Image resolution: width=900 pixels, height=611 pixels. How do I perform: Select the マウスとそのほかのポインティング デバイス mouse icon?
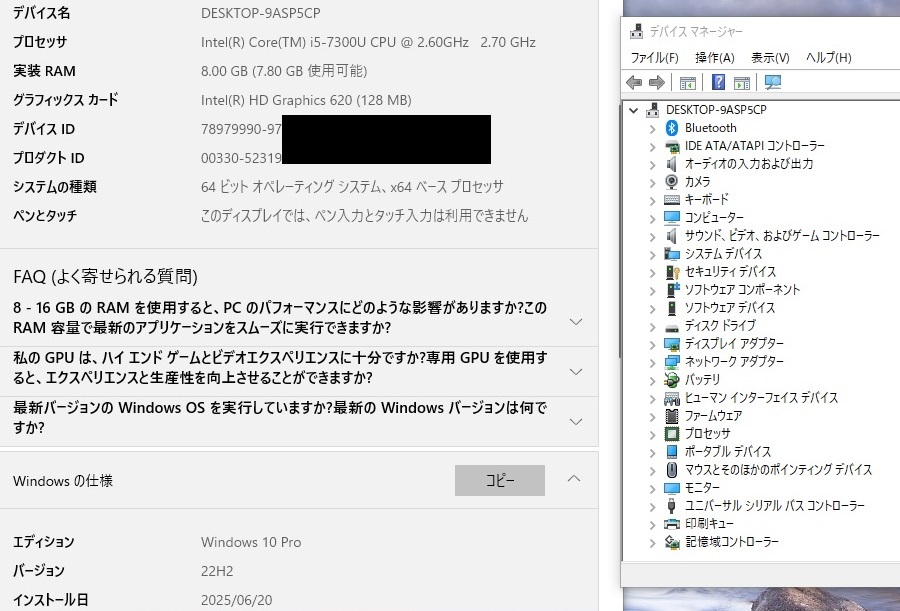pyautogui.click(x=672, y=470)
